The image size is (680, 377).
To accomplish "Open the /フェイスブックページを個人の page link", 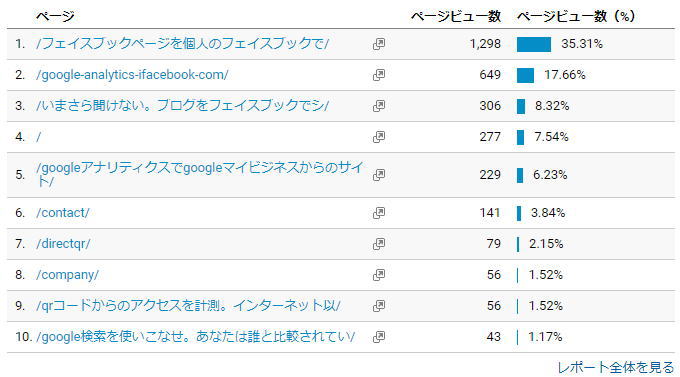I will point(183,43).
